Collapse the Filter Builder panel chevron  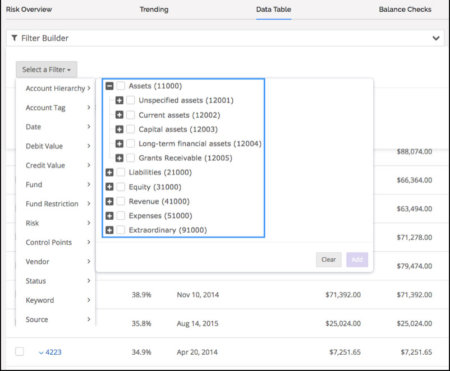436,38
